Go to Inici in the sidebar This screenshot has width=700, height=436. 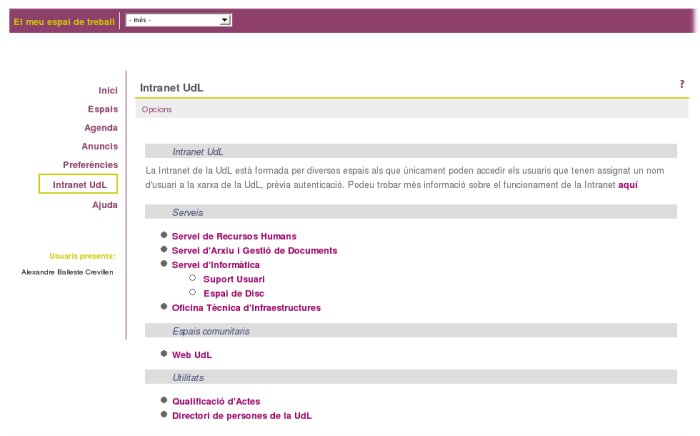click(x=108, y=91)
